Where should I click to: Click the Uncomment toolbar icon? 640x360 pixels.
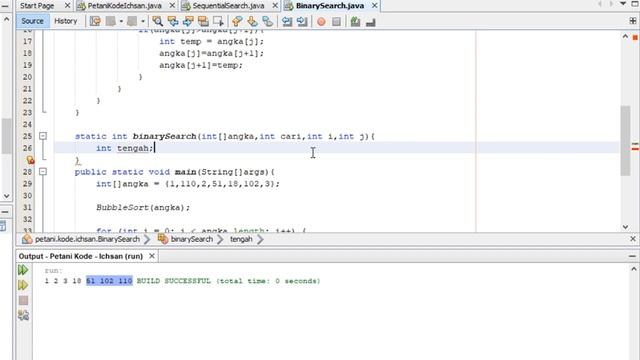tap(371, 21)
